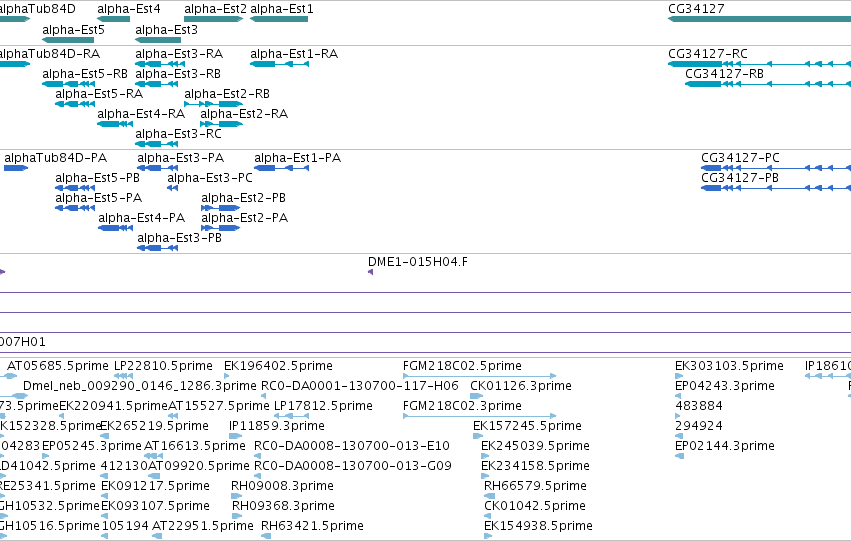Select protein CG34127-PB

tap(776, 188)
